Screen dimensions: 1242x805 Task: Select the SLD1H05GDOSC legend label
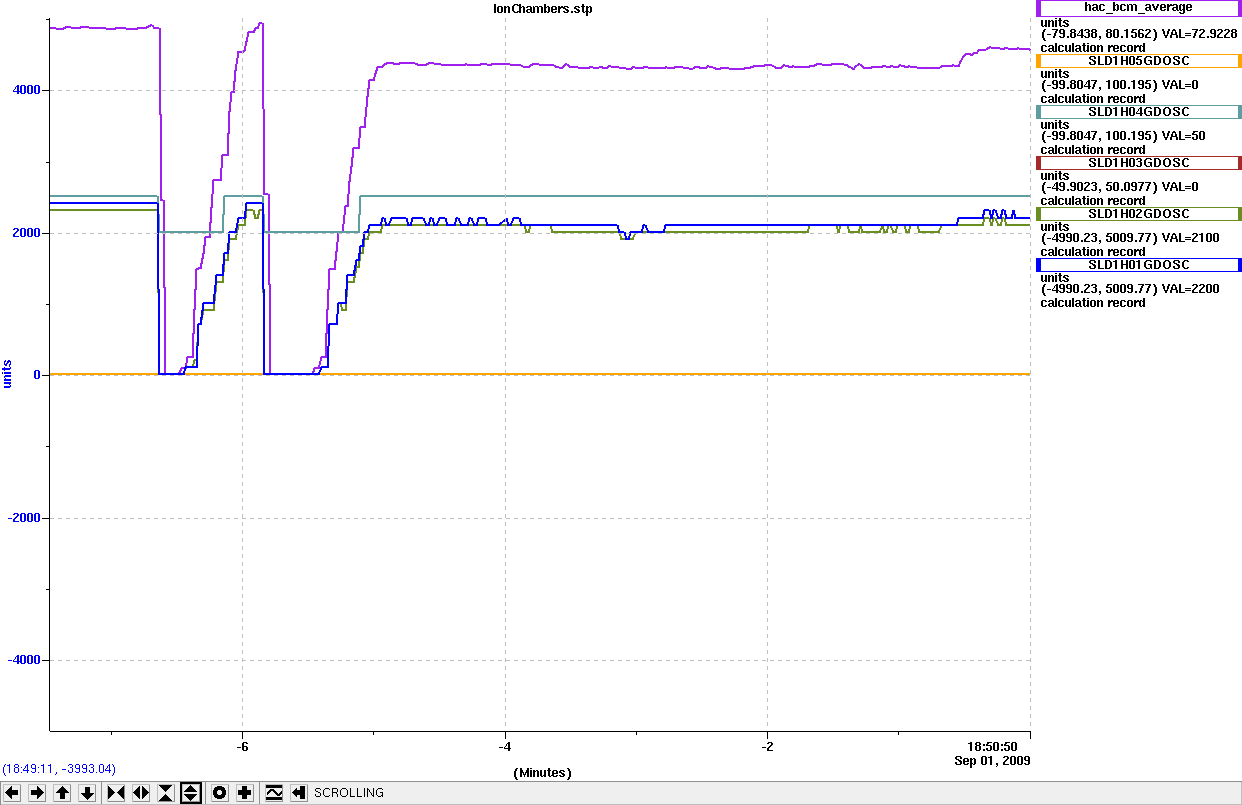(x=1140, y=60)
